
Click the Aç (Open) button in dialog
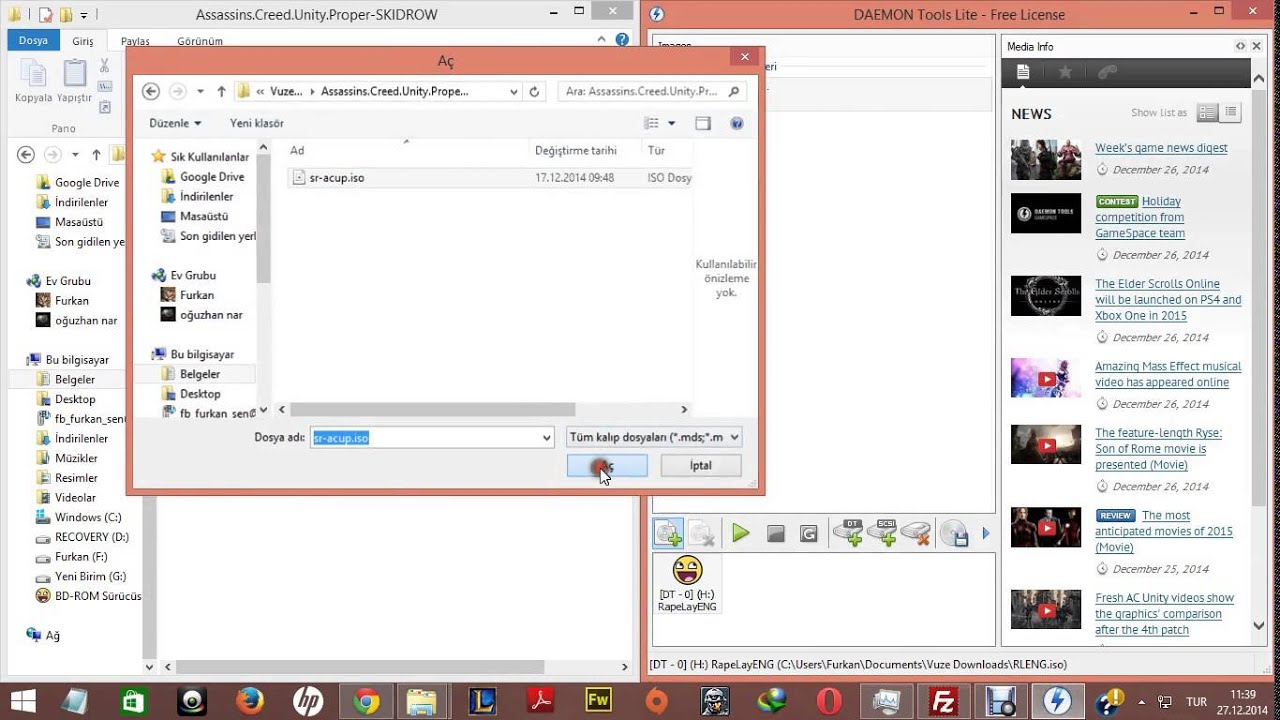click(x=607, y=466)
